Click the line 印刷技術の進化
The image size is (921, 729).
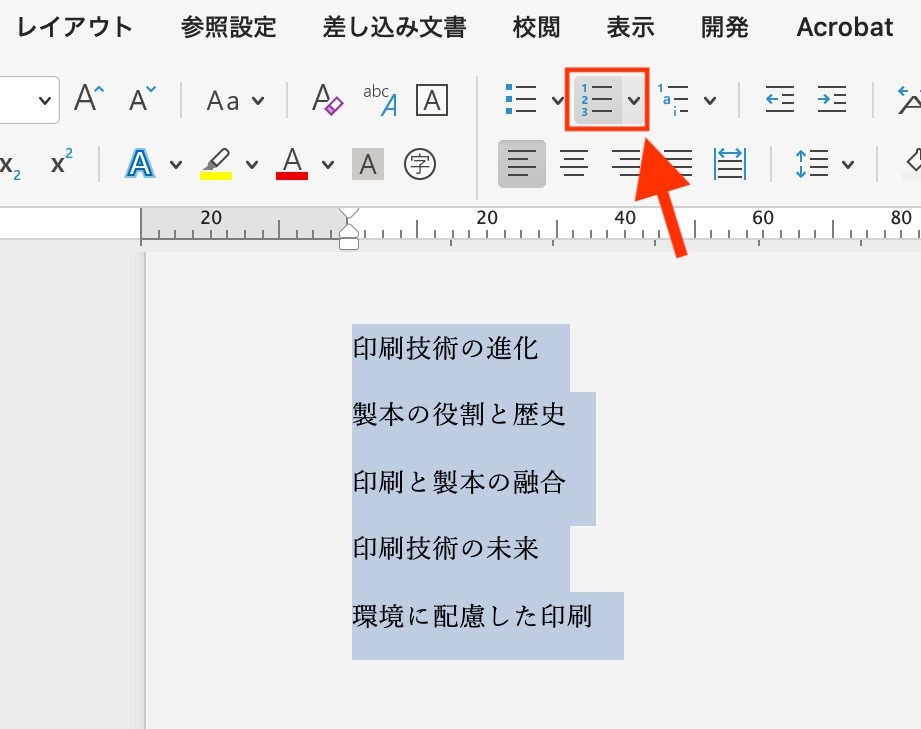pos(445,349)
